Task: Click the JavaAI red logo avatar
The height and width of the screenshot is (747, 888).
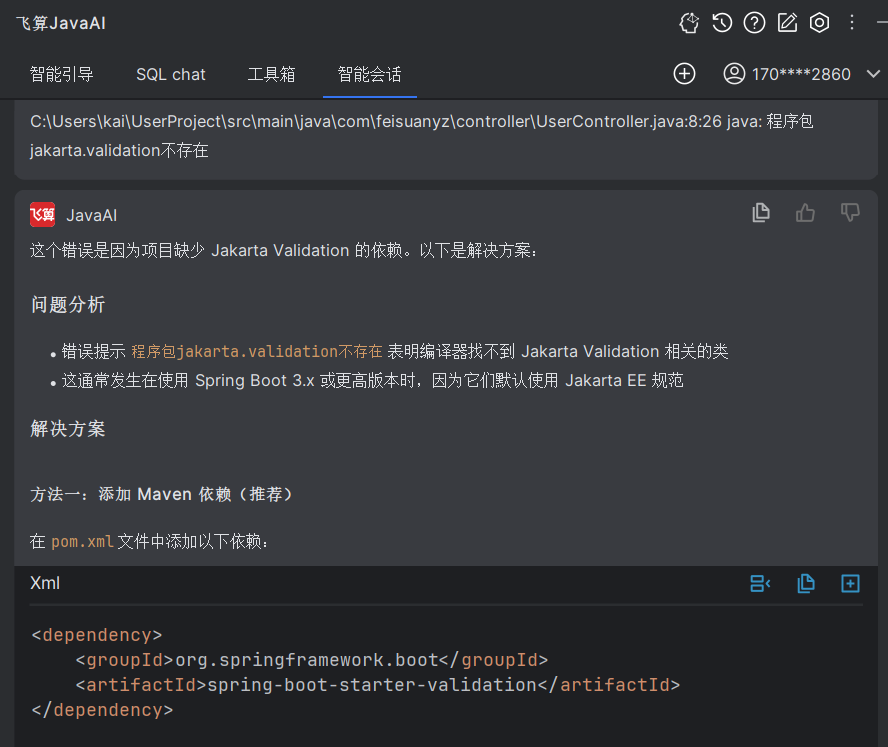Action: 42,214
